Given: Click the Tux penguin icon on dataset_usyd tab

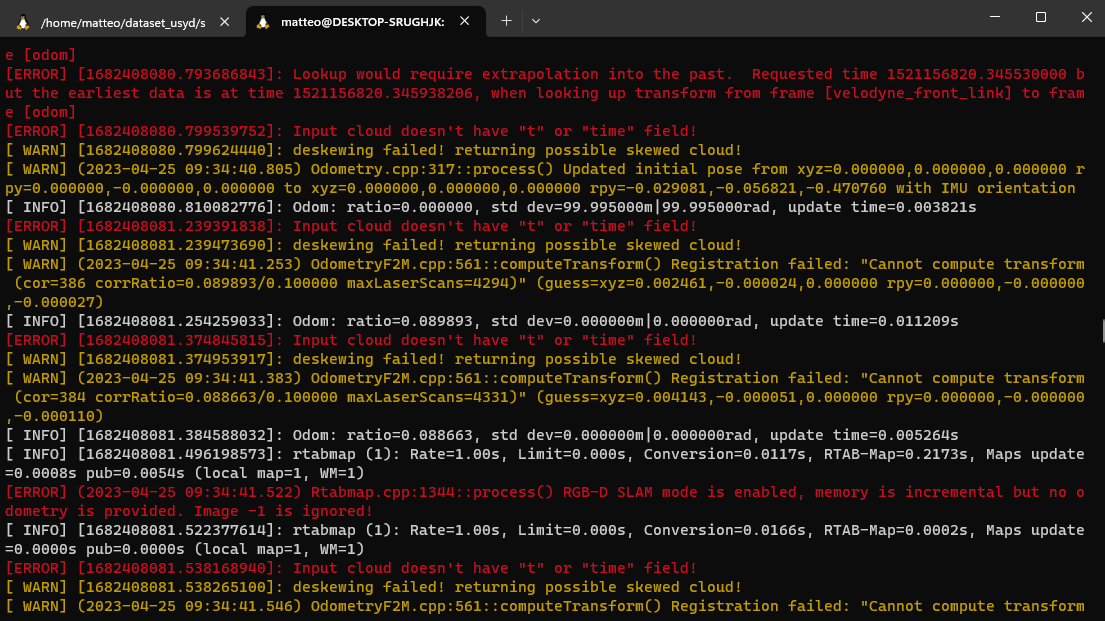Looking at the screenshot, I should click(x=22, y=21).
